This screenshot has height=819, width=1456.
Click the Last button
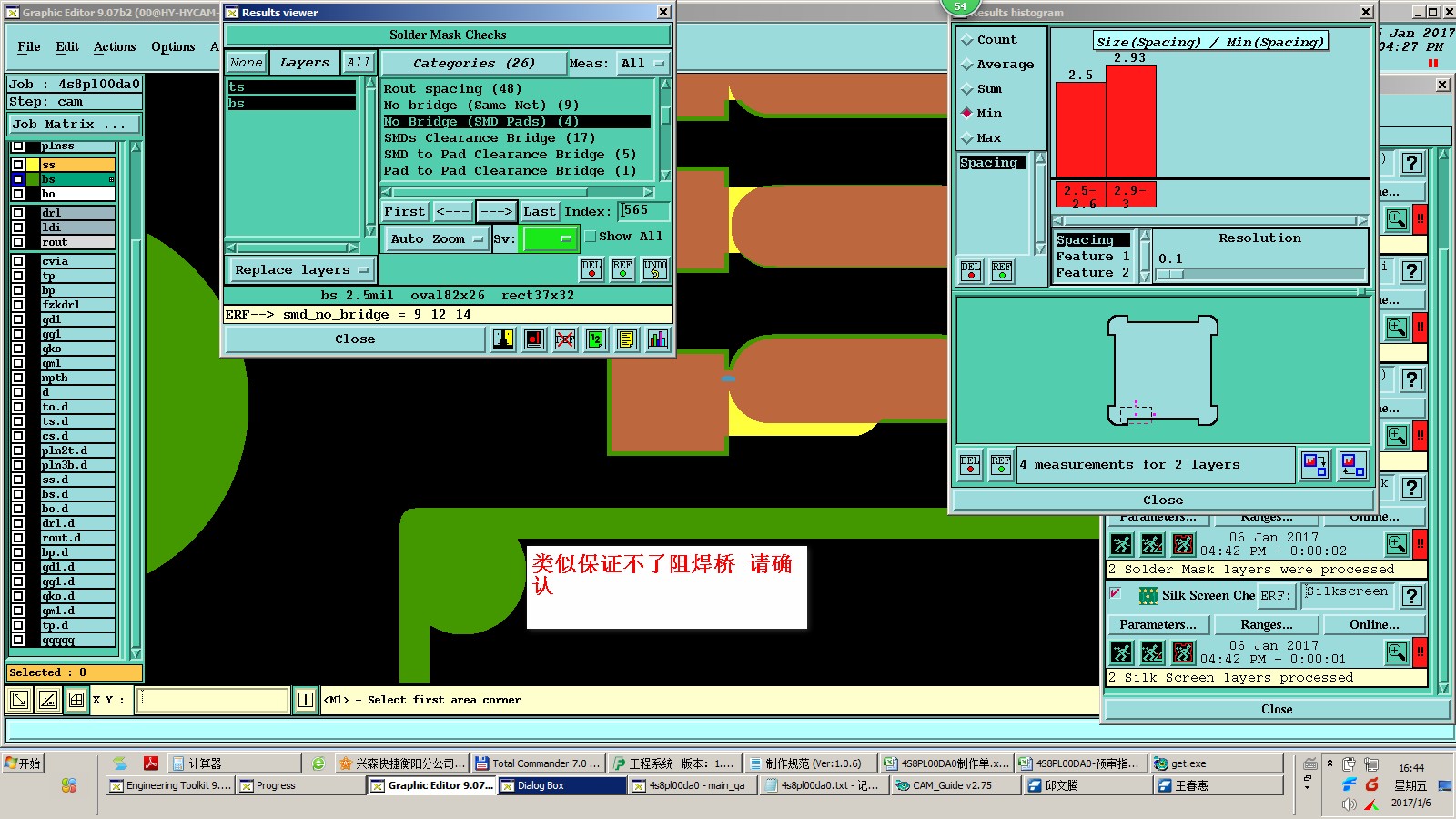pyautogui.click(x=539, y=212)
